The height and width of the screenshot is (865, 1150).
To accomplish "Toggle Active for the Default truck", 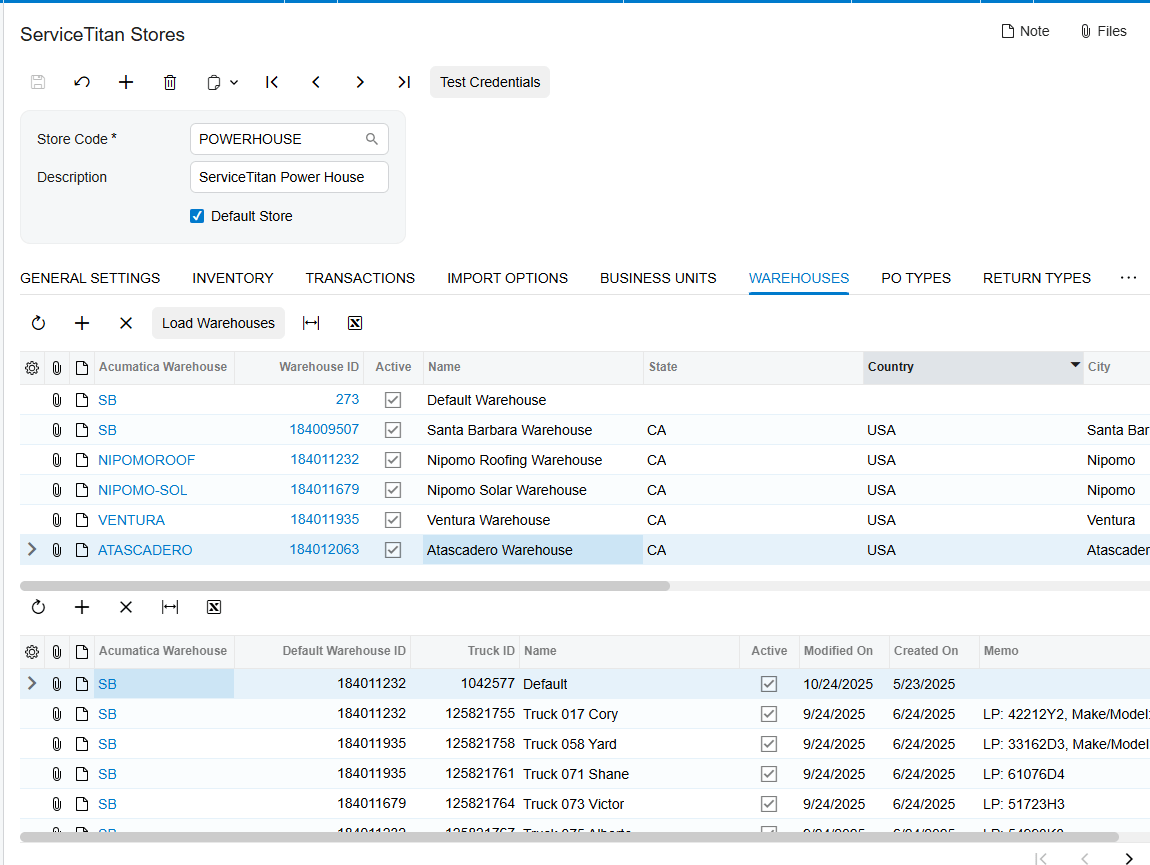I will tap(769, 684).
